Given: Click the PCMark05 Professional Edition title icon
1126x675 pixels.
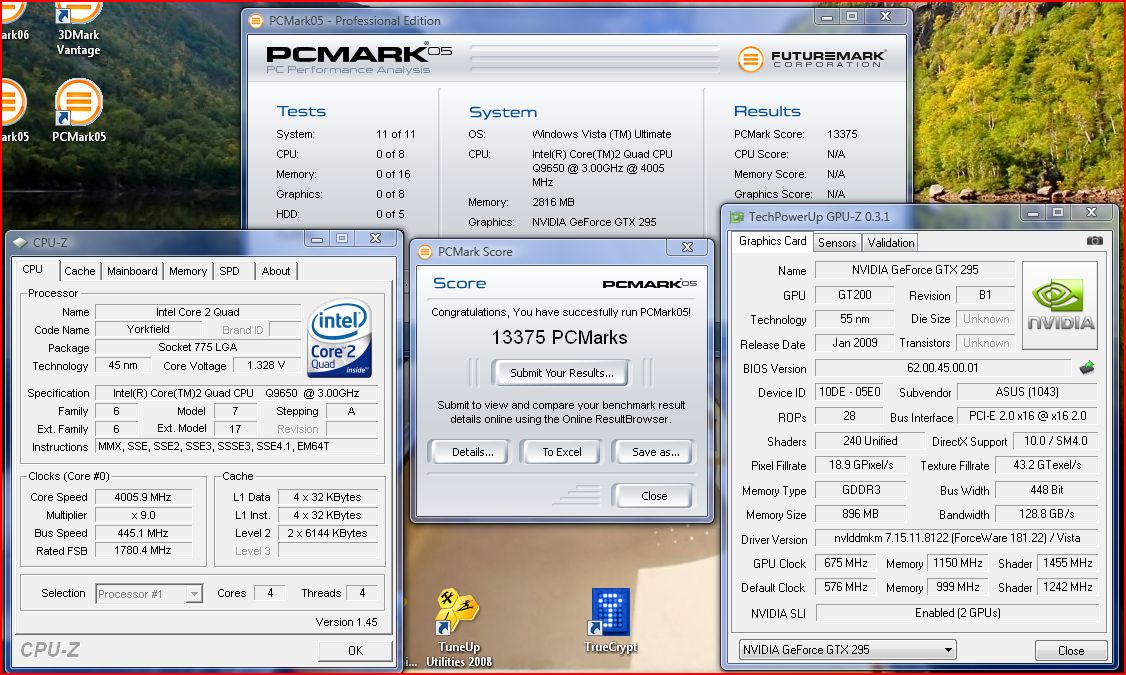Looking at the screenshot, I should click(x=256, y=21).
